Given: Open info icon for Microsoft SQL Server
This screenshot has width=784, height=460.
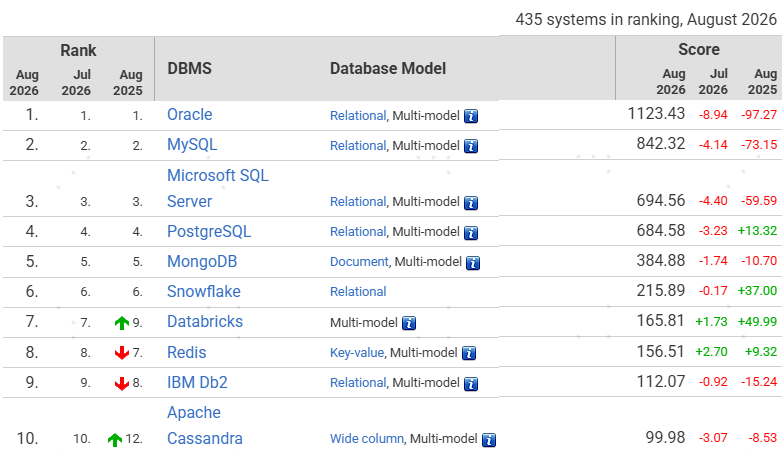Looking at the screenshot, I should [x=470, y=202].
